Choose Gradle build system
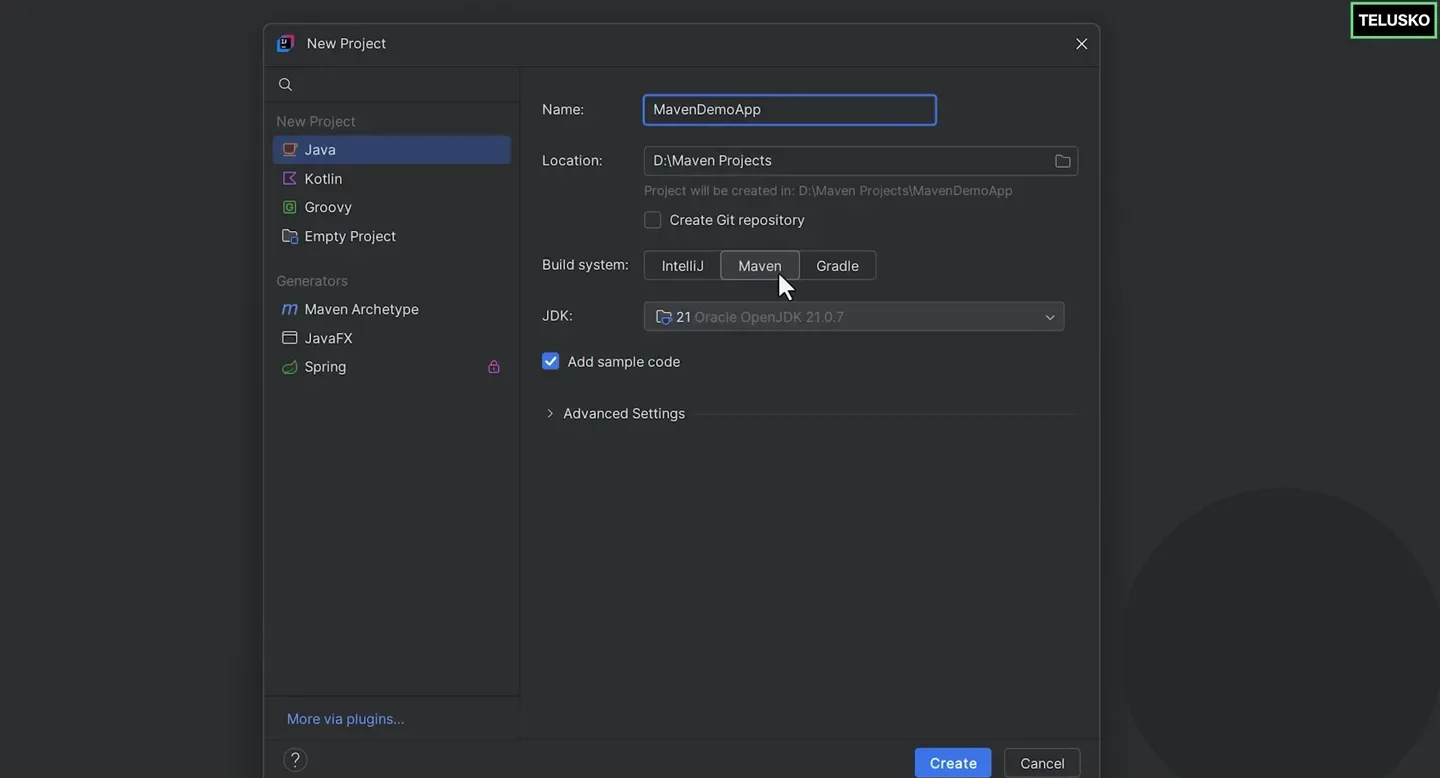Viewport: 1440px width, 778px height. point(837,266)
